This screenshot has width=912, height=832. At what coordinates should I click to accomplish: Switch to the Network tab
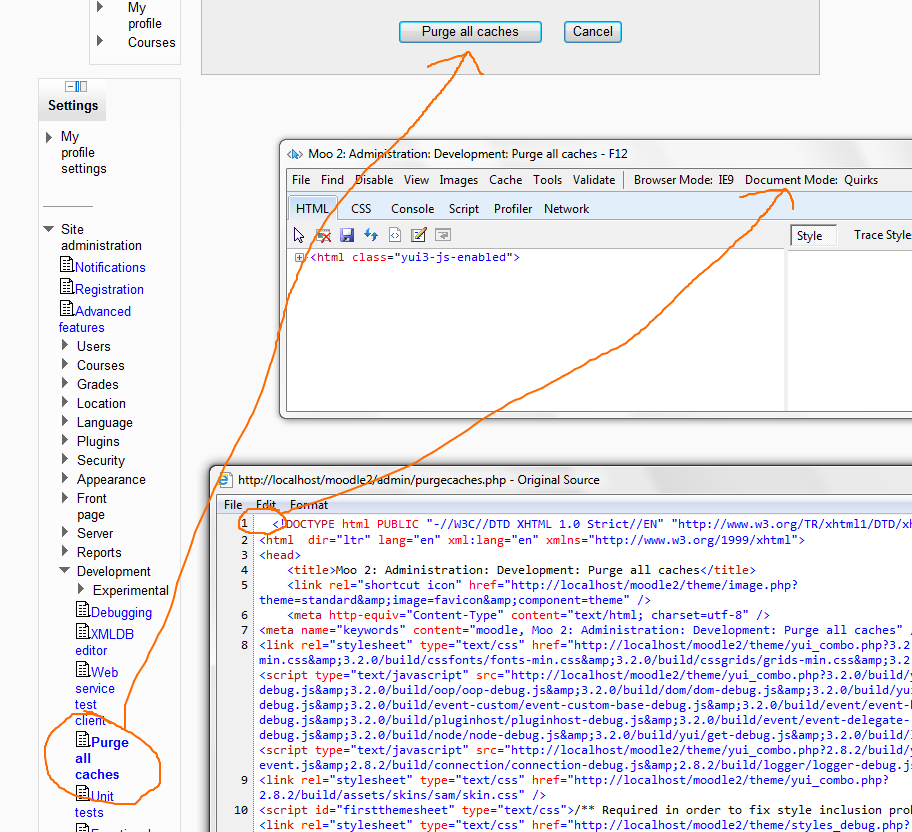567,209
